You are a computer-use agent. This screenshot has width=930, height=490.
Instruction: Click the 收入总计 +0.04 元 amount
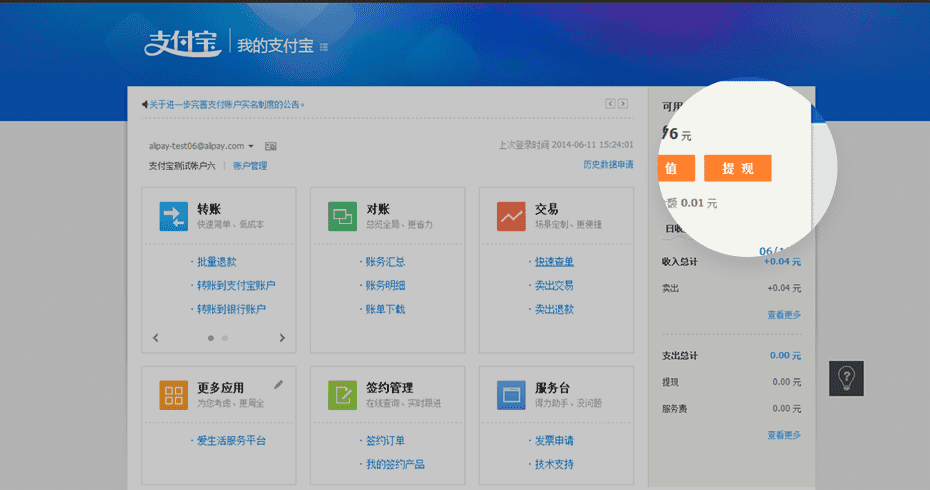[782, 262]
